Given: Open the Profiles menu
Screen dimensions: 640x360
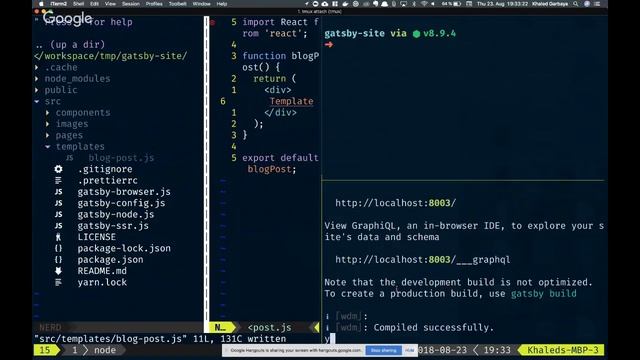Looking at the screenshot, I should (154, 4).
